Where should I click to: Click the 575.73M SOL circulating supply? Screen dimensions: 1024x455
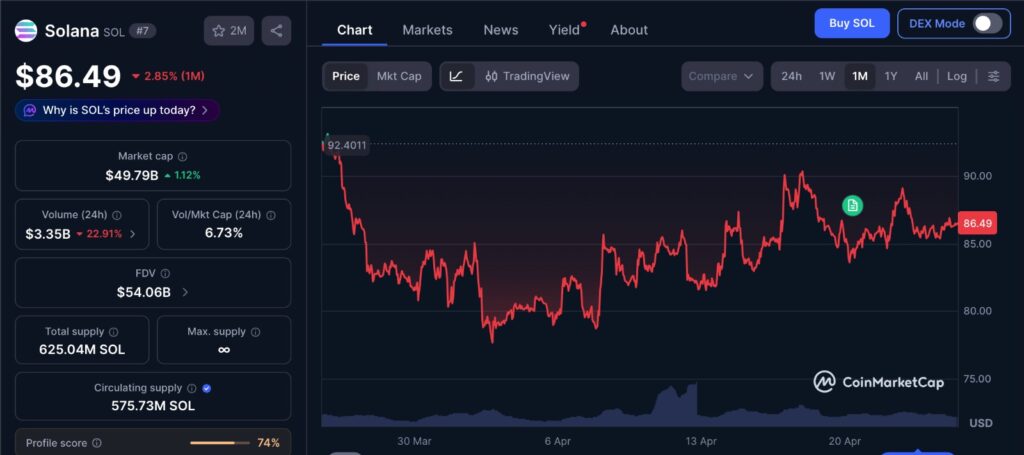153,406
